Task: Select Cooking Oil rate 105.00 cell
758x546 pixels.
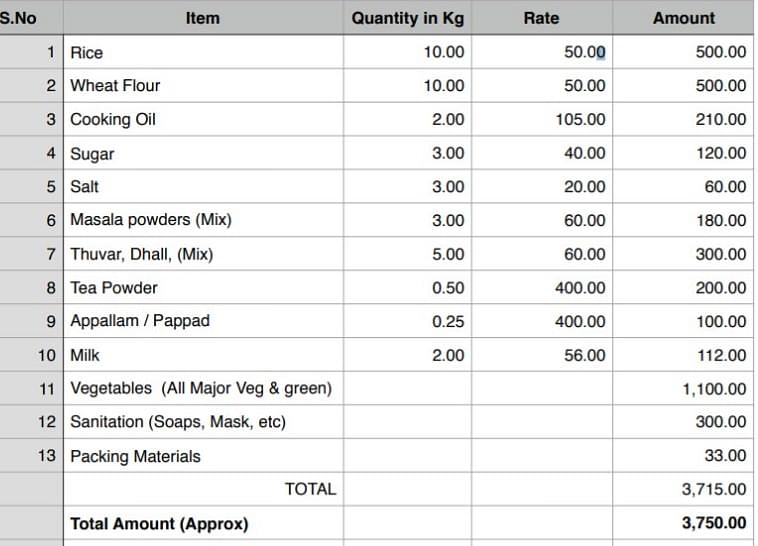Action: click(x=541, y=120)
